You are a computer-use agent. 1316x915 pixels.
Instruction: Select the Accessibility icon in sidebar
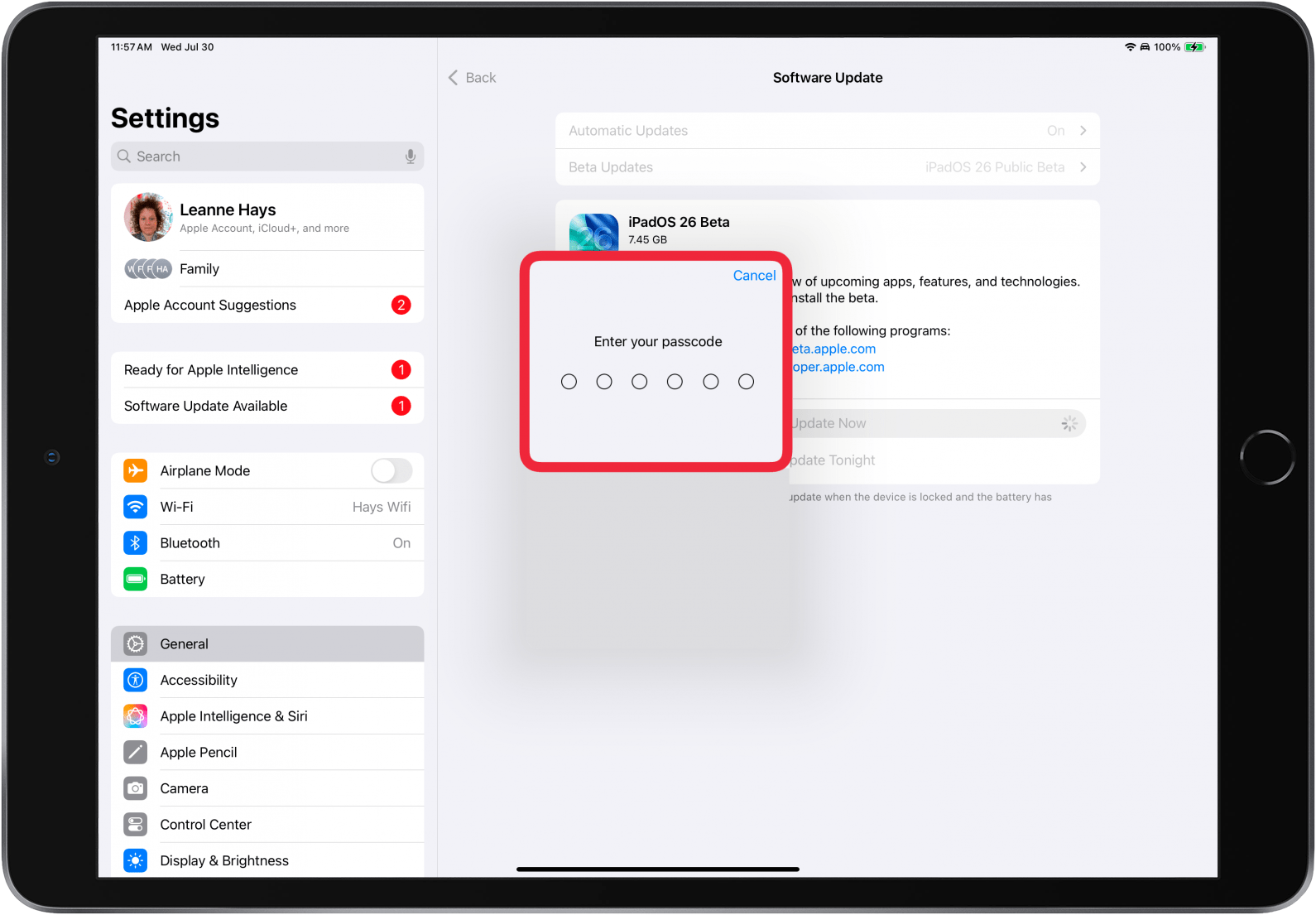135,680
